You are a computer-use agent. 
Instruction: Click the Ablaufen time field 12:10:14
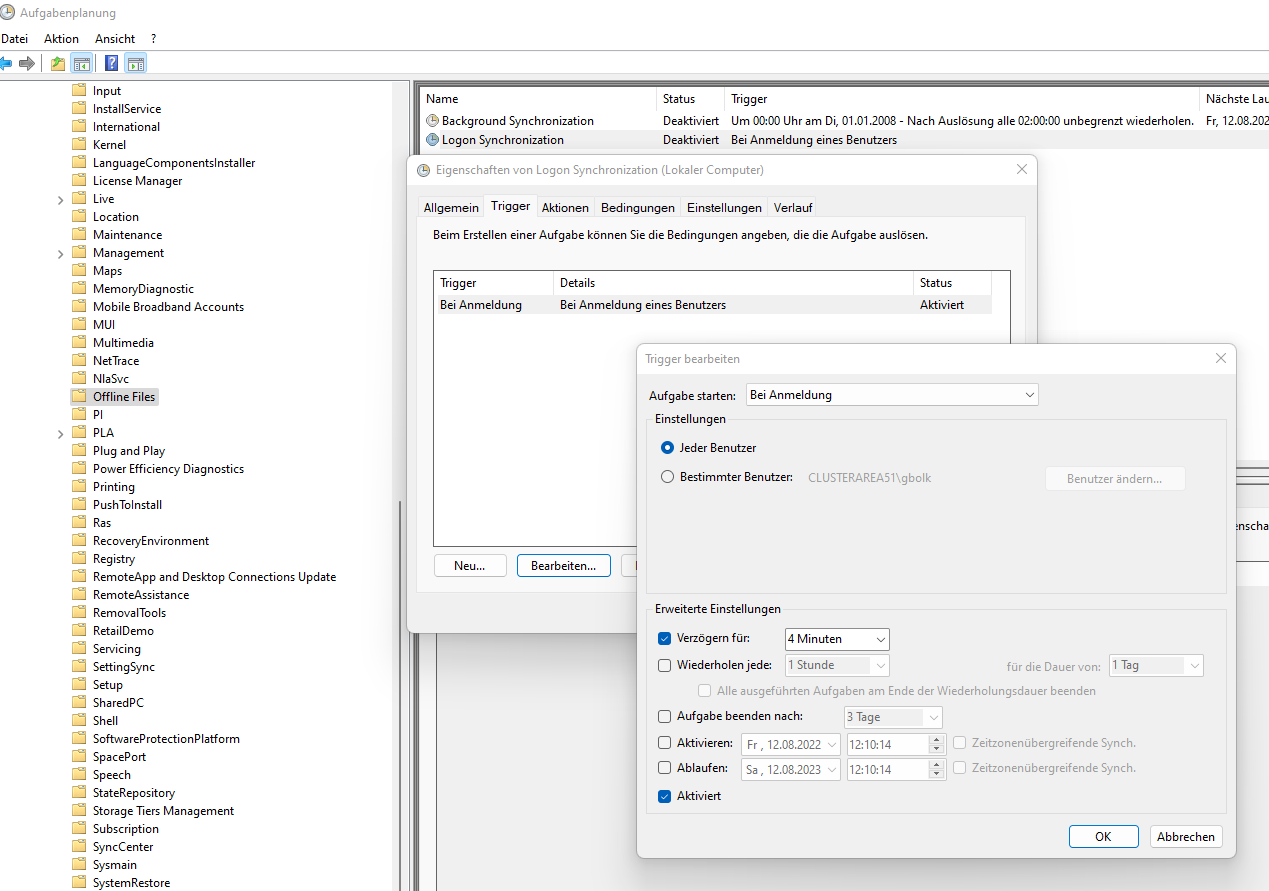(887, 769)
